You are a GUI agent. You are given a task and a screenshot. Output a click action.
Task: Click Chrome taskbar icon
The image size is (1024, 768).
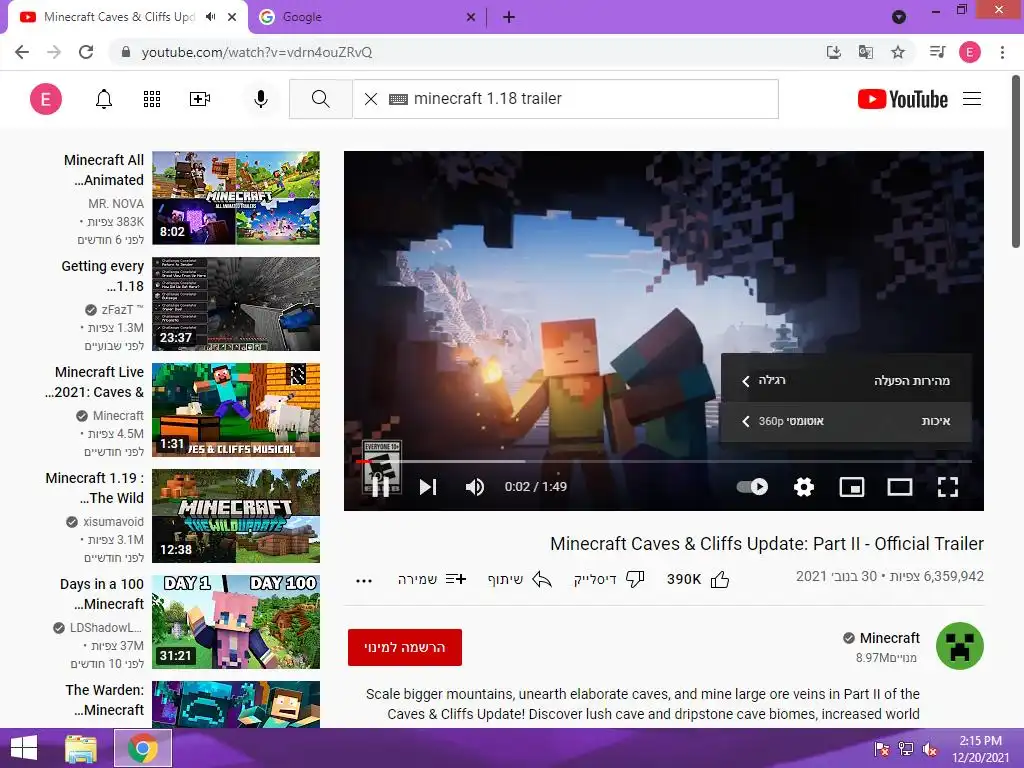pos(142,748)
